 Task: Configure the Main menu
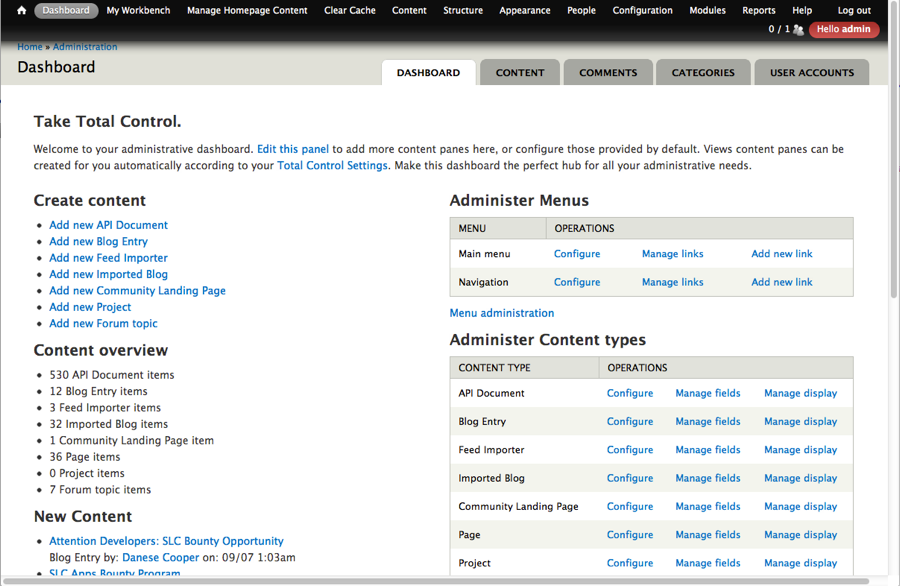click(x=576, y=253)
